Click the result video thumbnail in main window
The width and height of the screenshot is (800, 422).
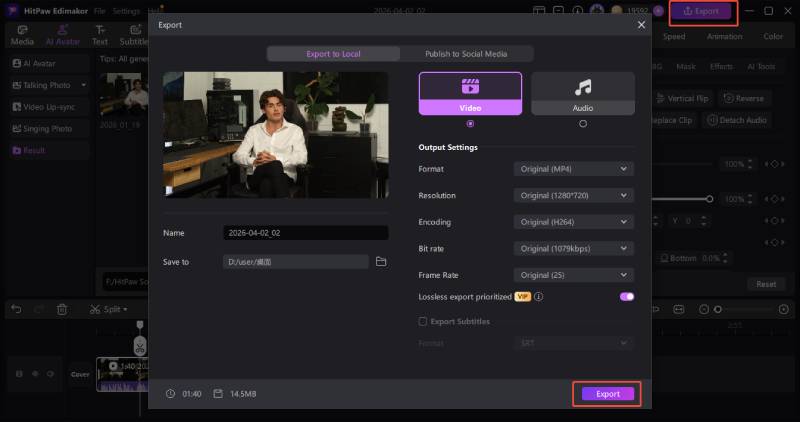click(124, 94)
